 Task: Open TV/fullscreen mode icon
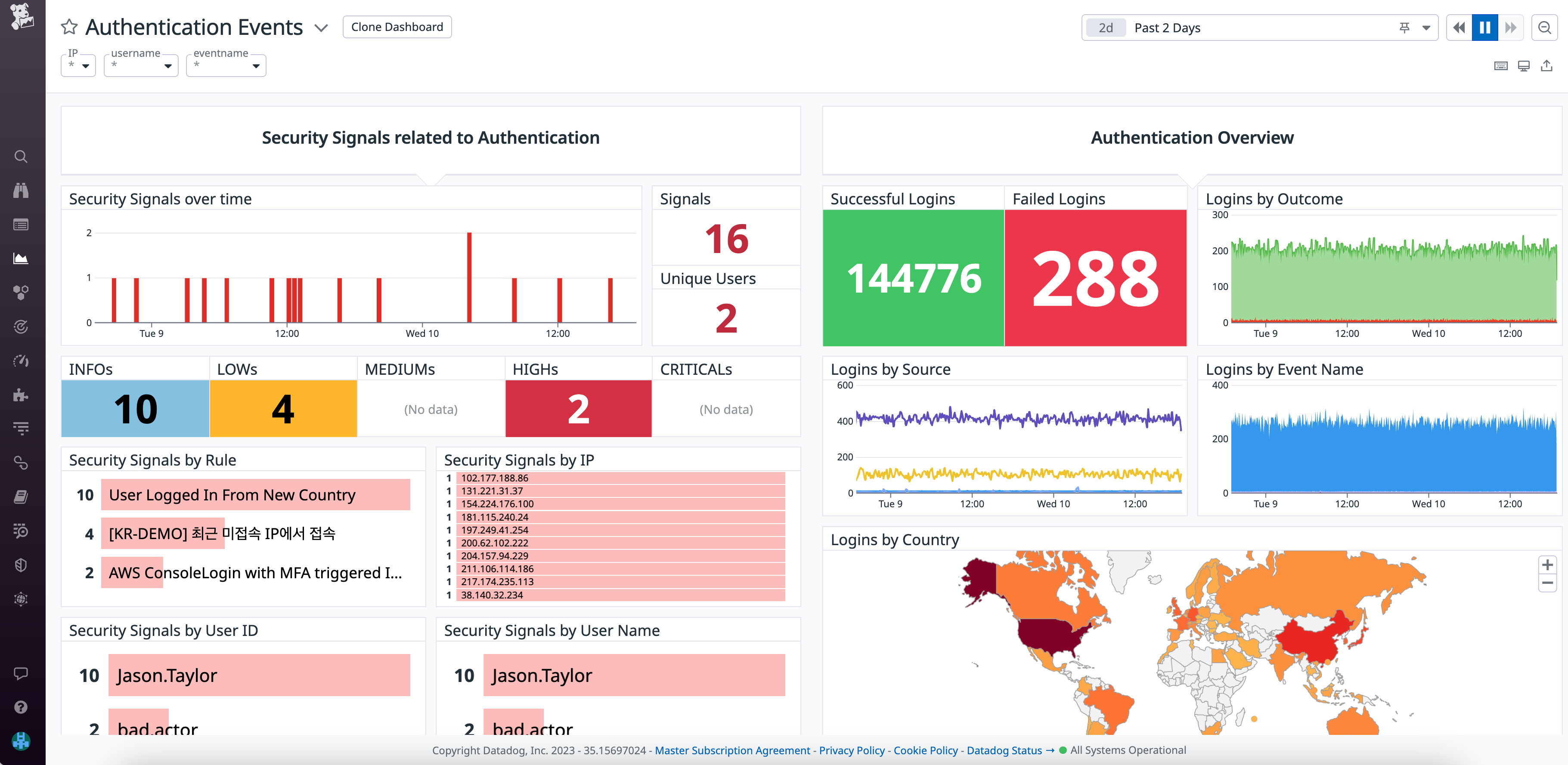[x=1524, y=65]
